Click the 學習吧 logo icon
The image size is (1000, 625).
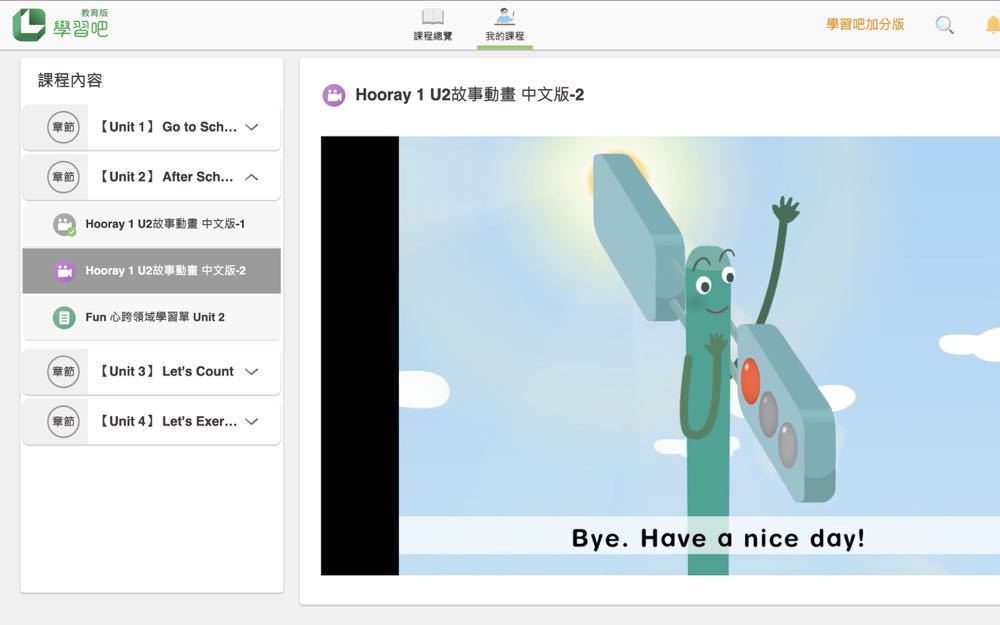(x=29, y=25)
